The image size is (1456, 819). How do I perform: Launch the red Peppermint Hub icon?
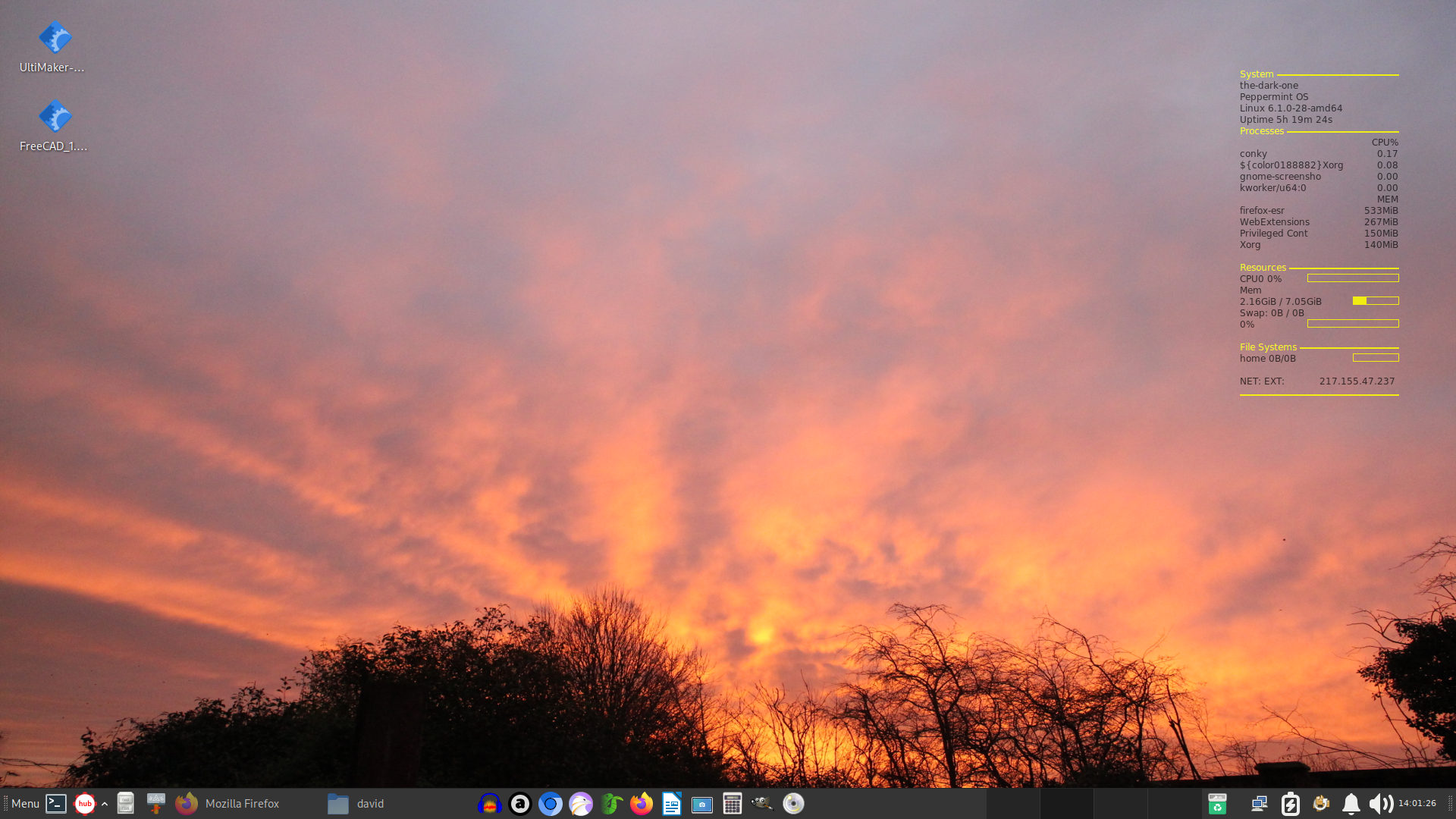85,804
